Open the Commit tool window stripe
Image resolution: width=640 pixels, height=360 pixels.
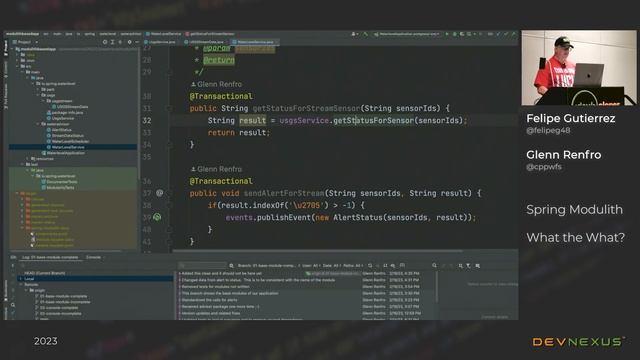point(6,70)
